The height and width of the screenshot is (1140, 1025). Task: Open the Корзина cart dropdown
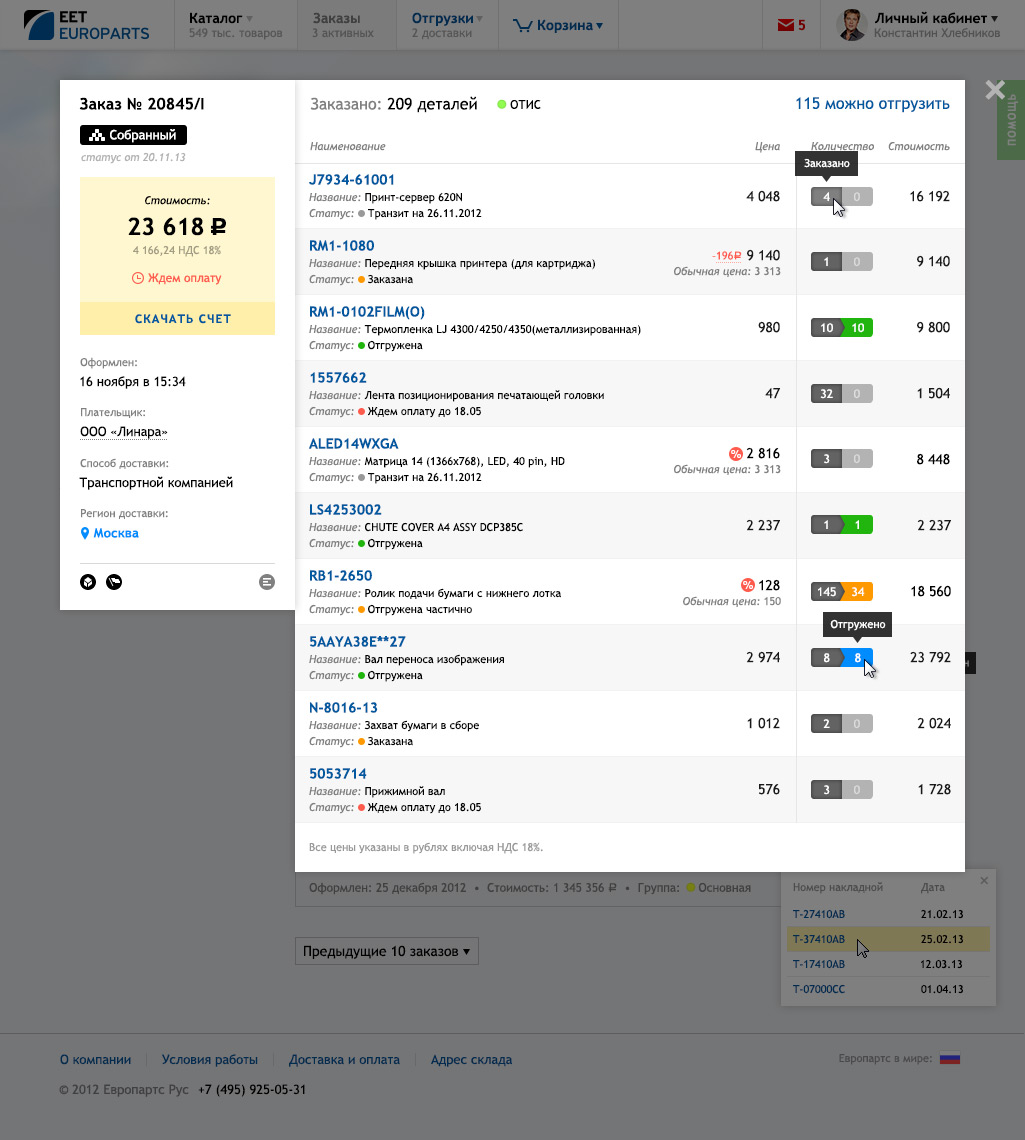click(558, 26)
